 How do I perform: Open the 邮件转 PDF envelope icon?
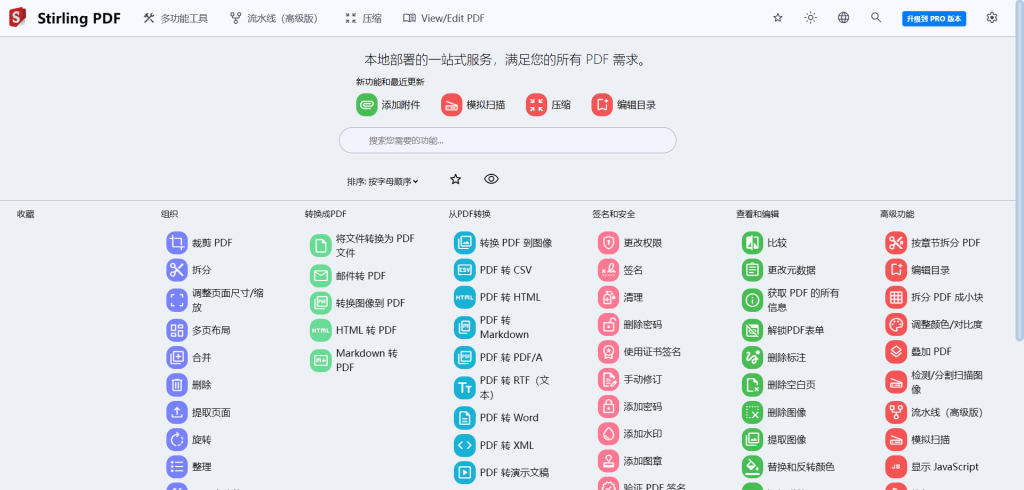coord(321,276)
